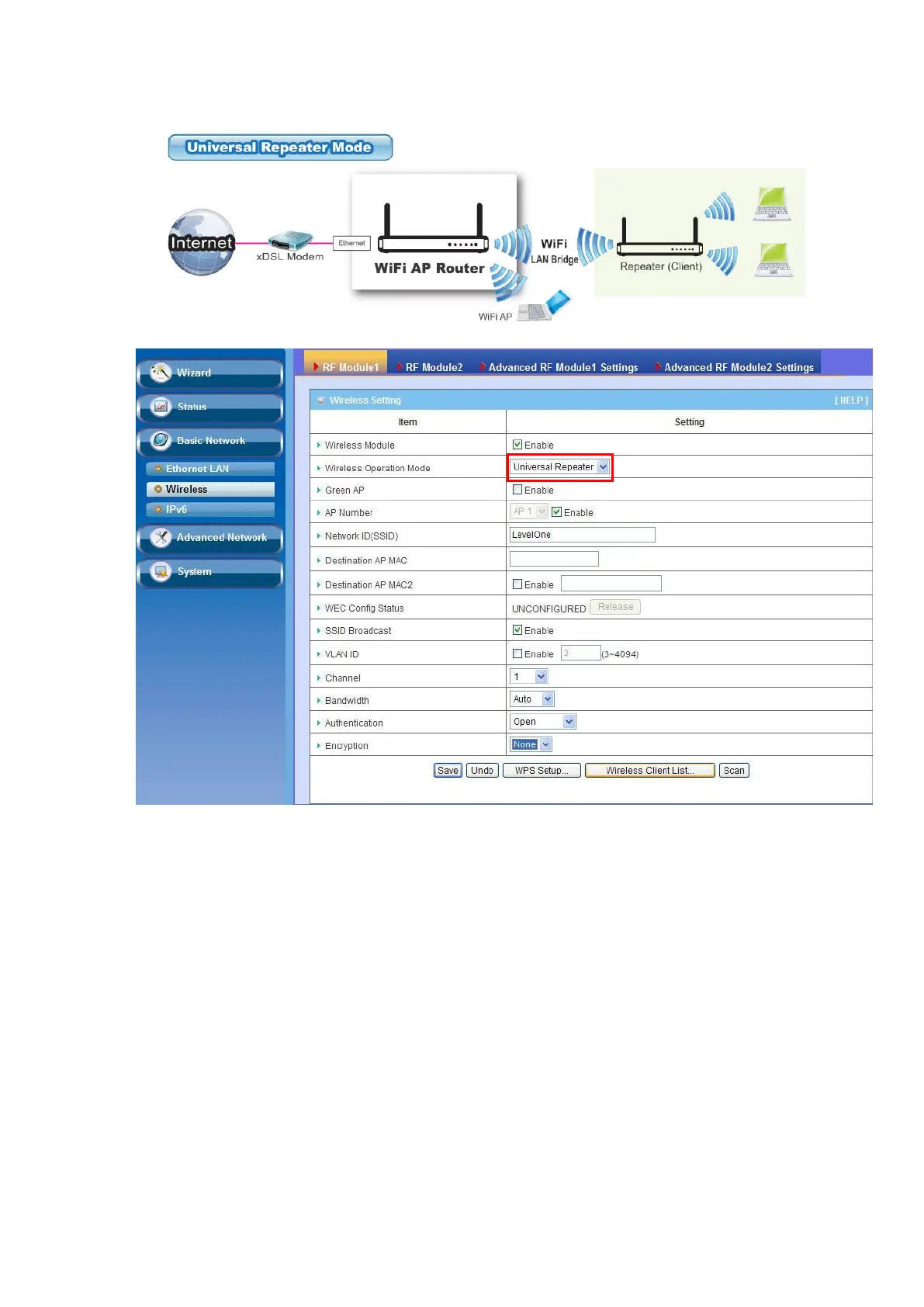Open Wireless Operation Mode dropdown
Screen dimensions: 924x1307
click(560, 467)
